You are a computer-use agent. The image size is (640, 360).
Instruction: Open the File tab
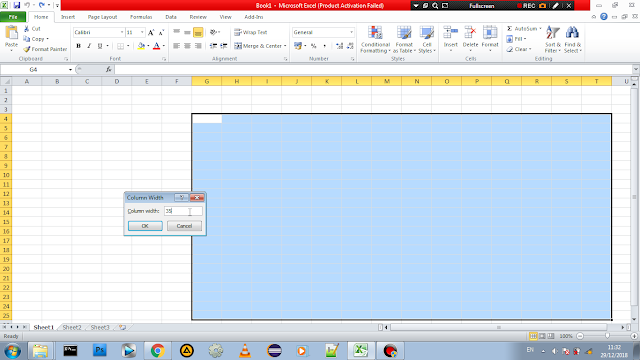click(x=13, y=17)
